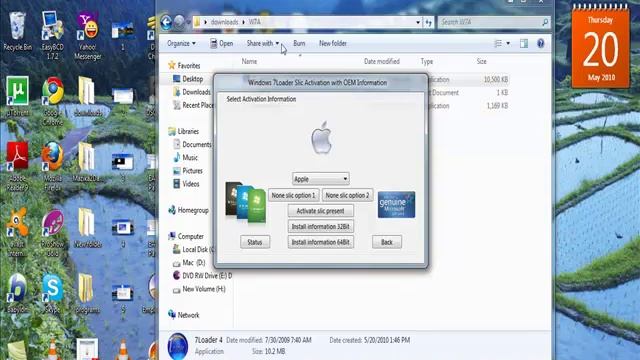This screenshot has width=640, height=360.
Task: Refresh the Explorer address bar
Action: (x=428, y=22)
